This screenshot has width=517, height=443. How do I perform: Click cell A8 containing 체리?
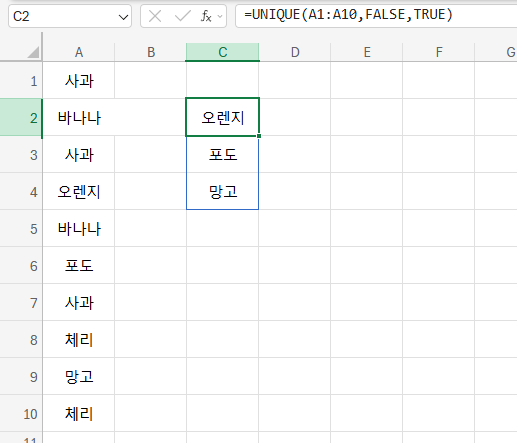79,339
